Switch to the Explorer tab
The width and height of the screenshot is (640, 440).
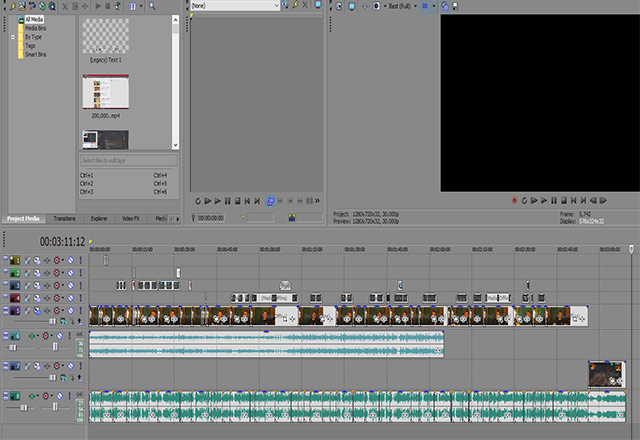pos(99,219)
